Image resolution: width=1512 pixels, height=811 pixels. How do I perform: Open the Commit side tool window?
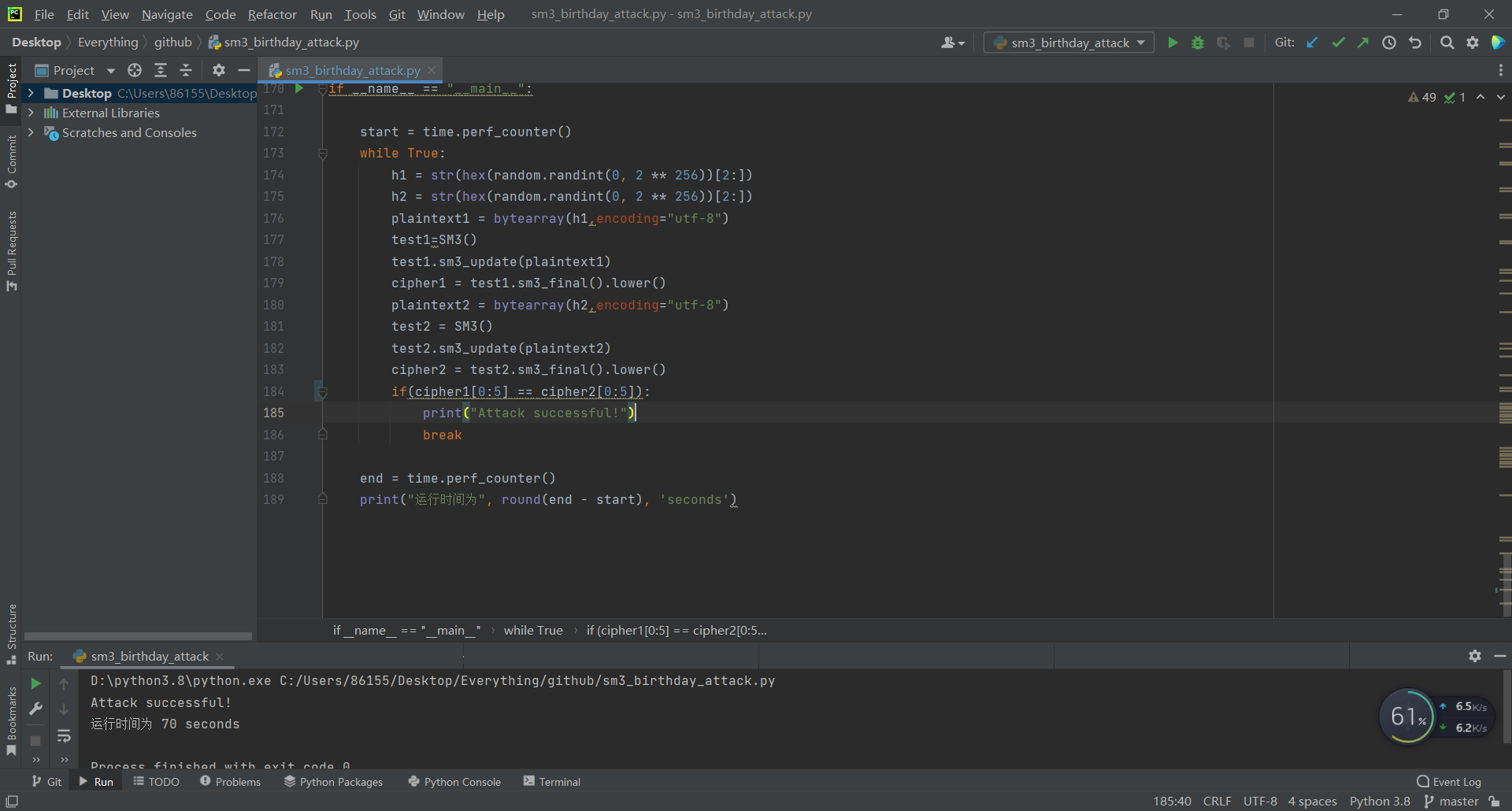pyautogui.click(x=11, y=161)
